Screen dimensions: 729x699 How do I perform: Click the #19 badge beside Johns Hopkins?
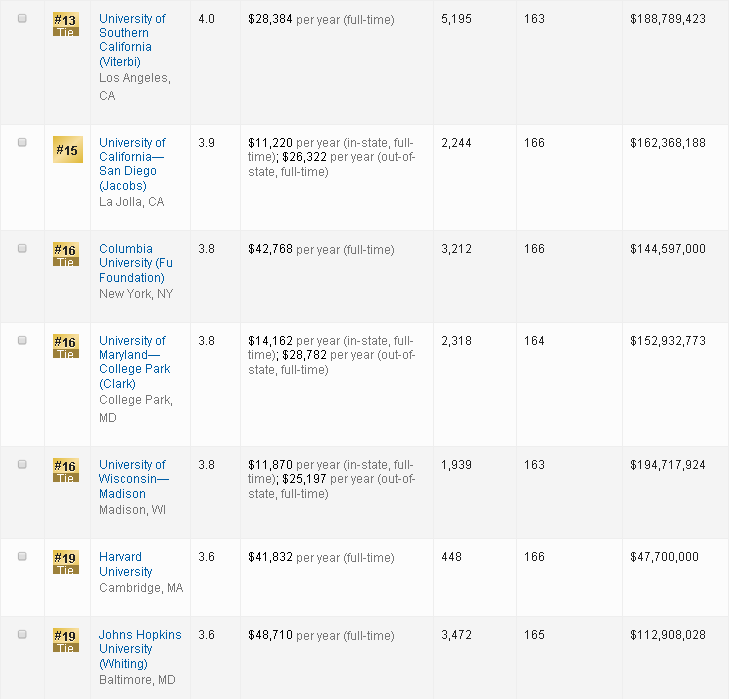65,640
